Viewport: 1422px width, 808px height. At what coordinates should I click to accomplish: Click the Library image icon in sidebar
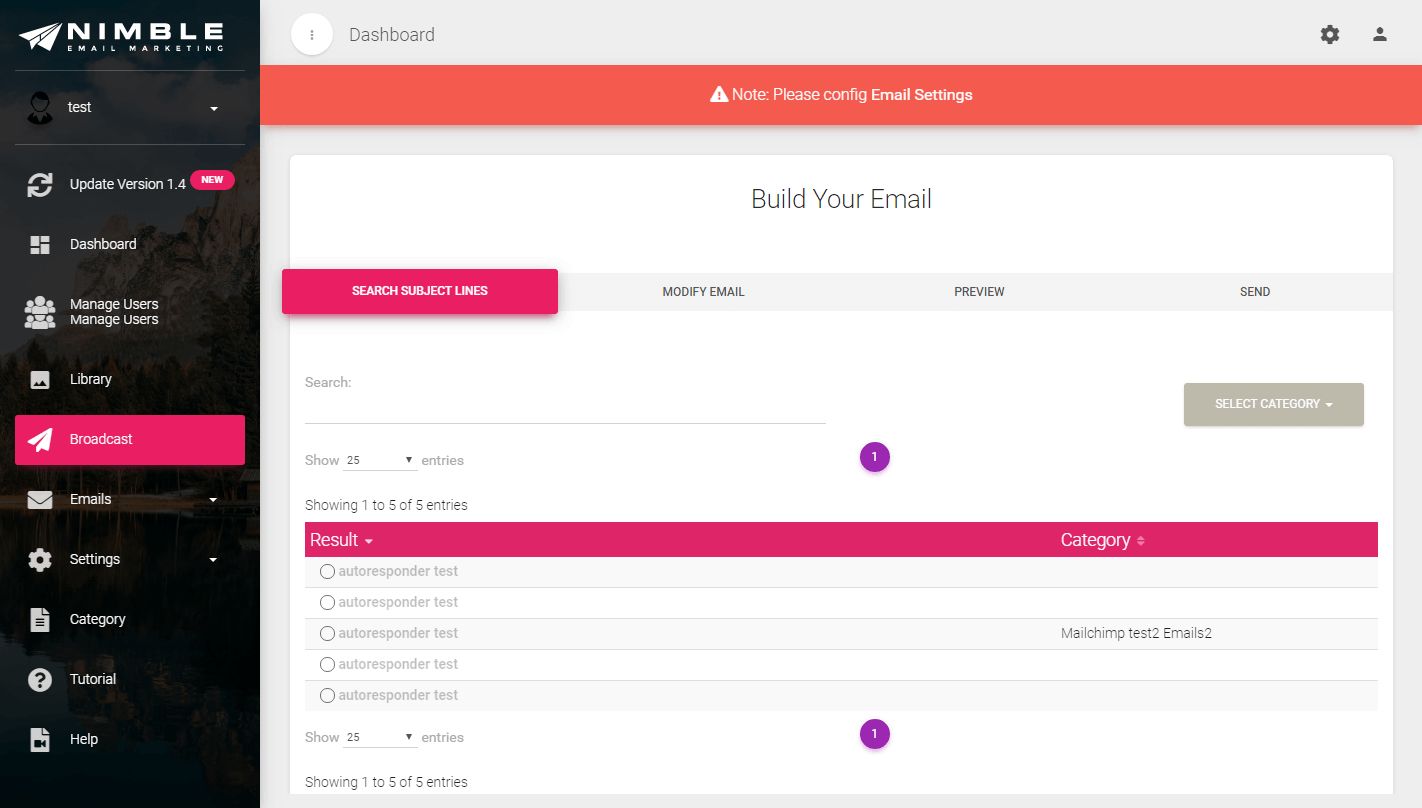coord(40,380)
